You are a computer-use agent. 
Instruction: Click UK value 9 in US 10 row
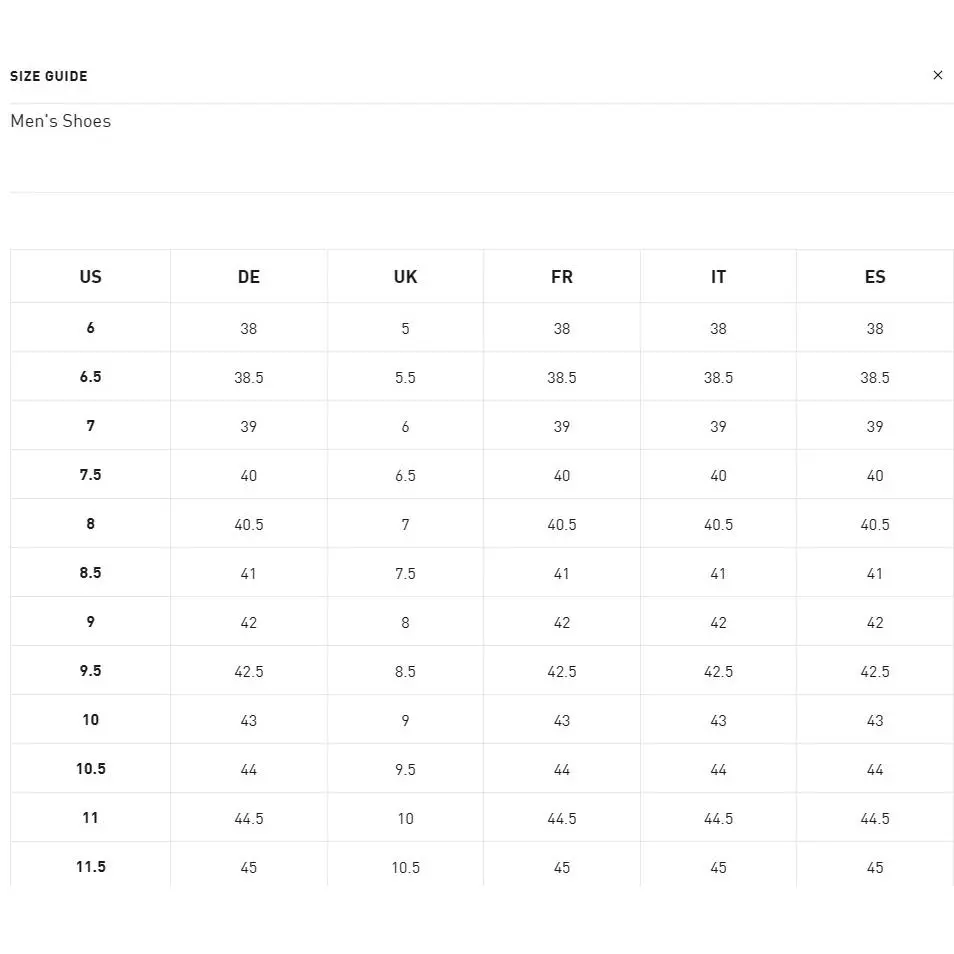[x=405, y=721]
